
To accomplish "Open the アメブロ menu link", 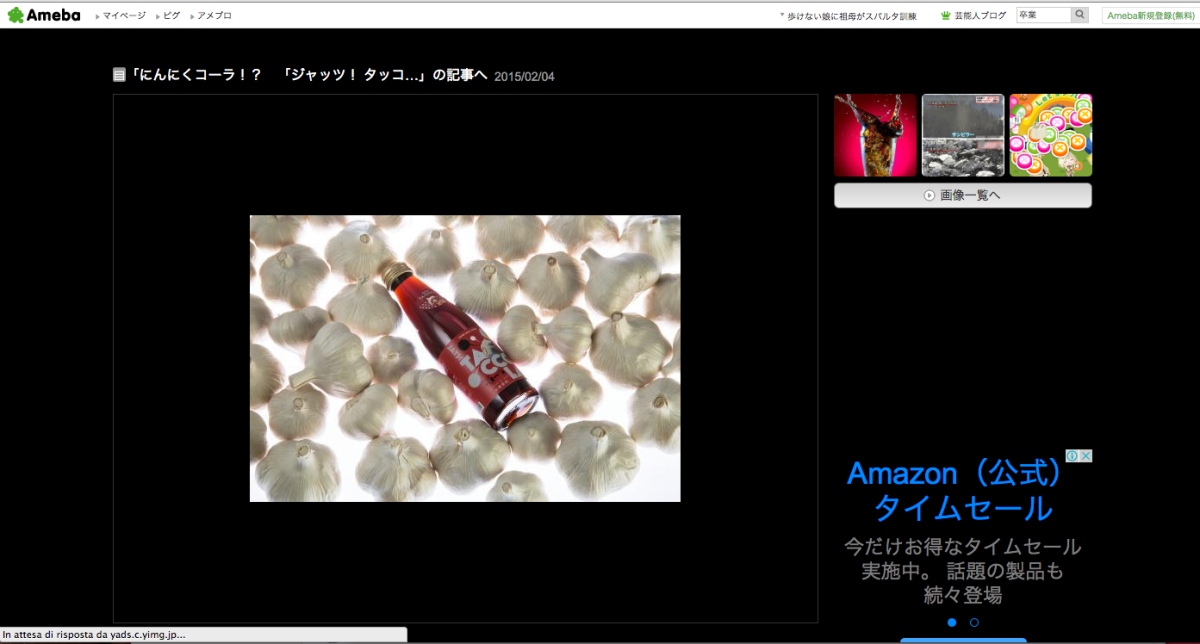I will coord(214,16).
